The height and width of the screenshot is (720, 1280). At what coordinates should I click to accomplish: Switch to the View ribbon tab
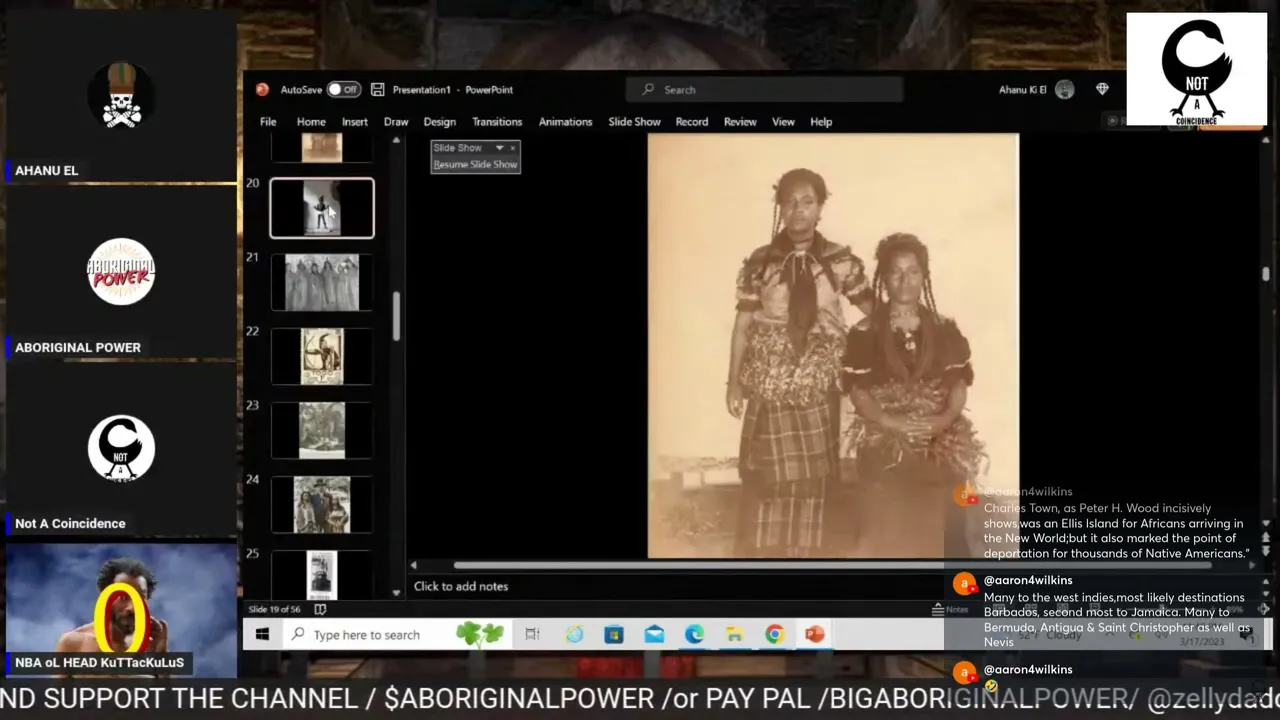(783, 122)
